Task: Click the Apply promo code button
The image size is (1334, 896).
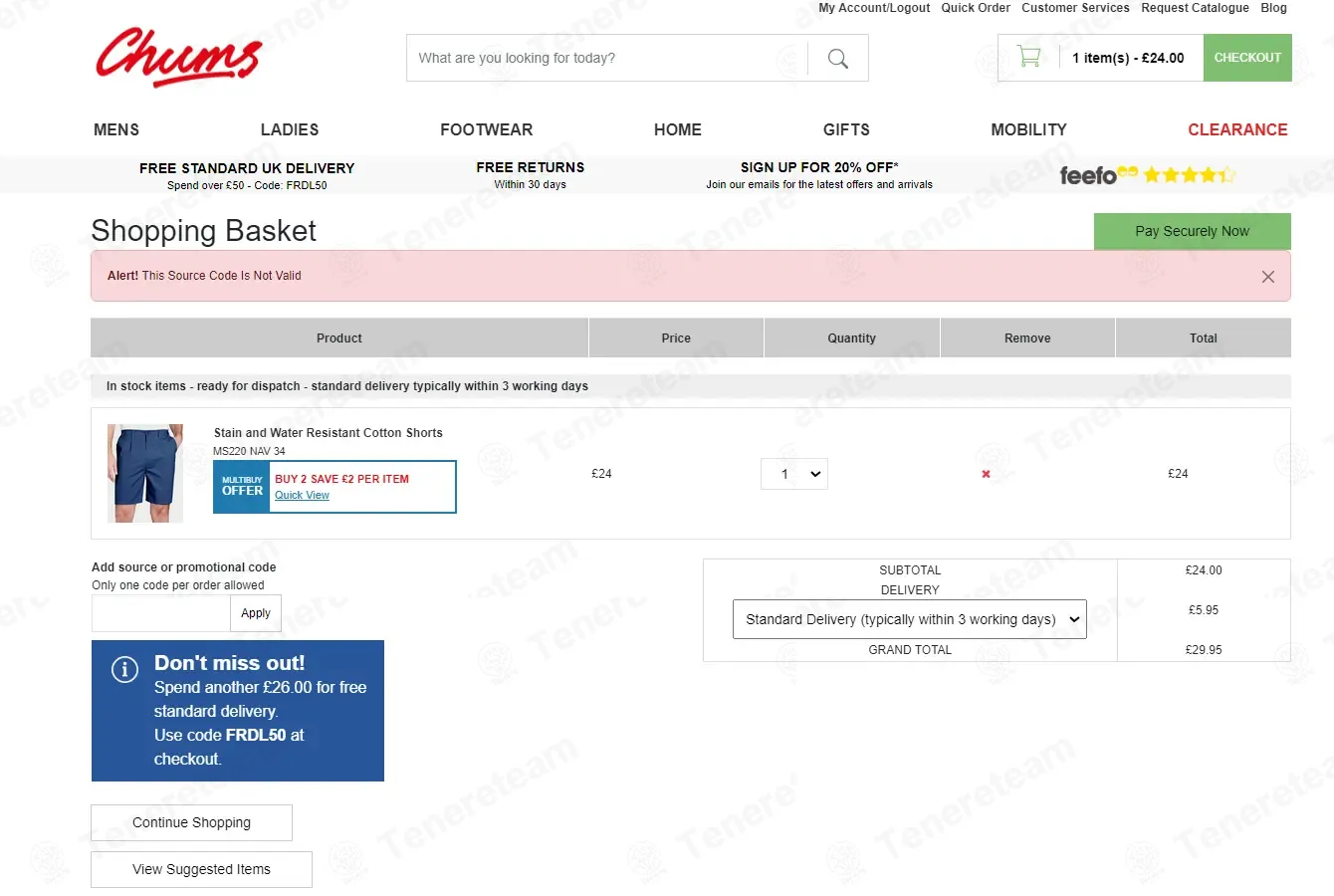Action: point(256,613)
